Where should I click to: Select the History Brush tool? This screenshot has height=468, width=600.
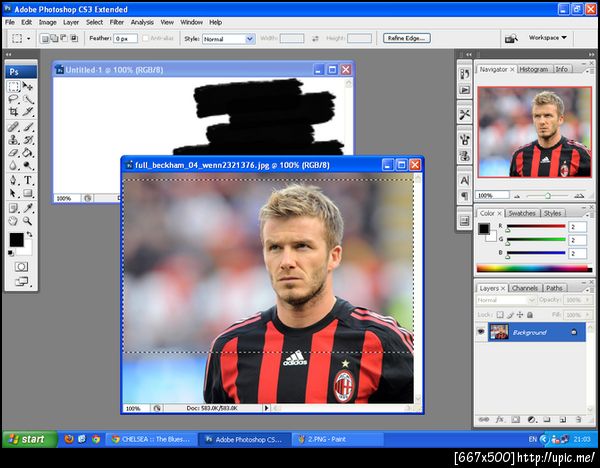(28, 140)
